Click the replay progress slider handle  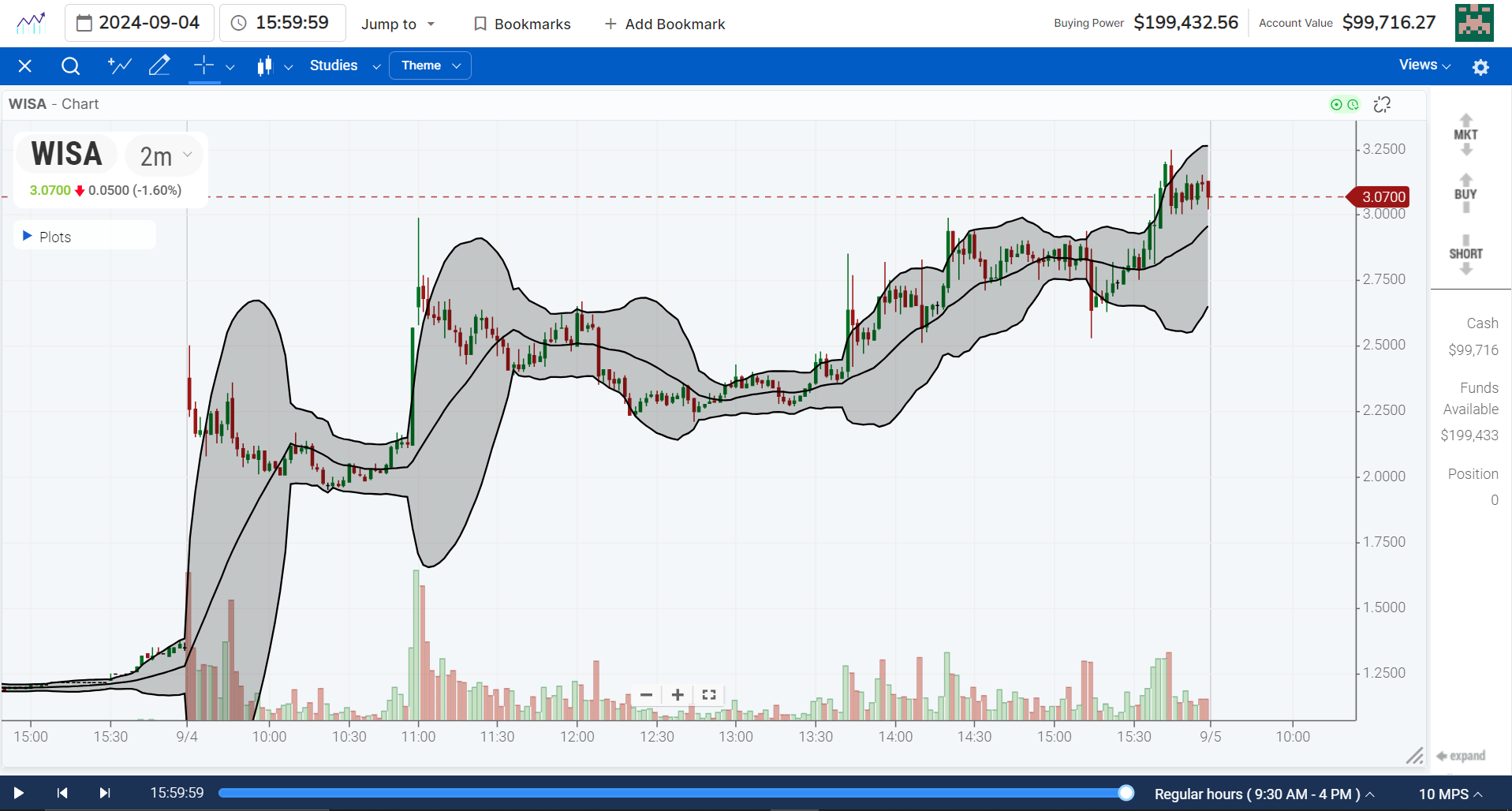pos(1126,793)
